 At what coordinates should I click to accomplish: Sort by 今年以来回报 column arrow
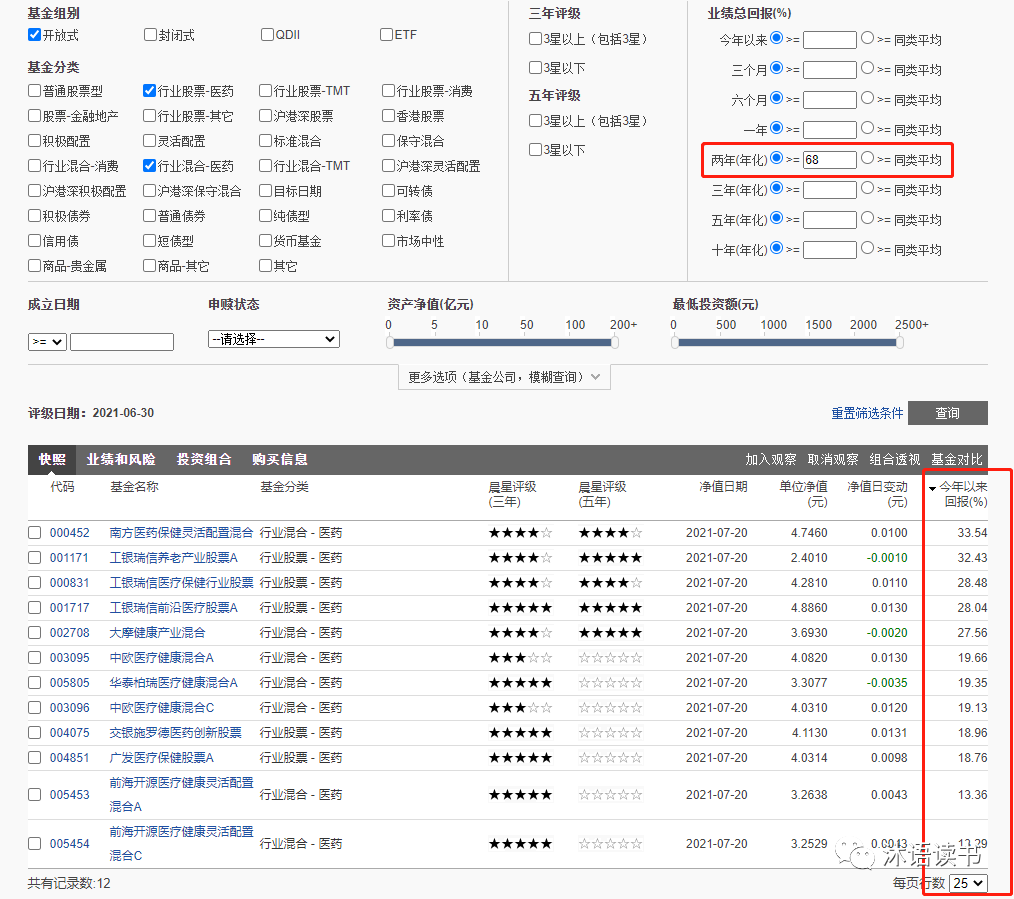[933, 488]
